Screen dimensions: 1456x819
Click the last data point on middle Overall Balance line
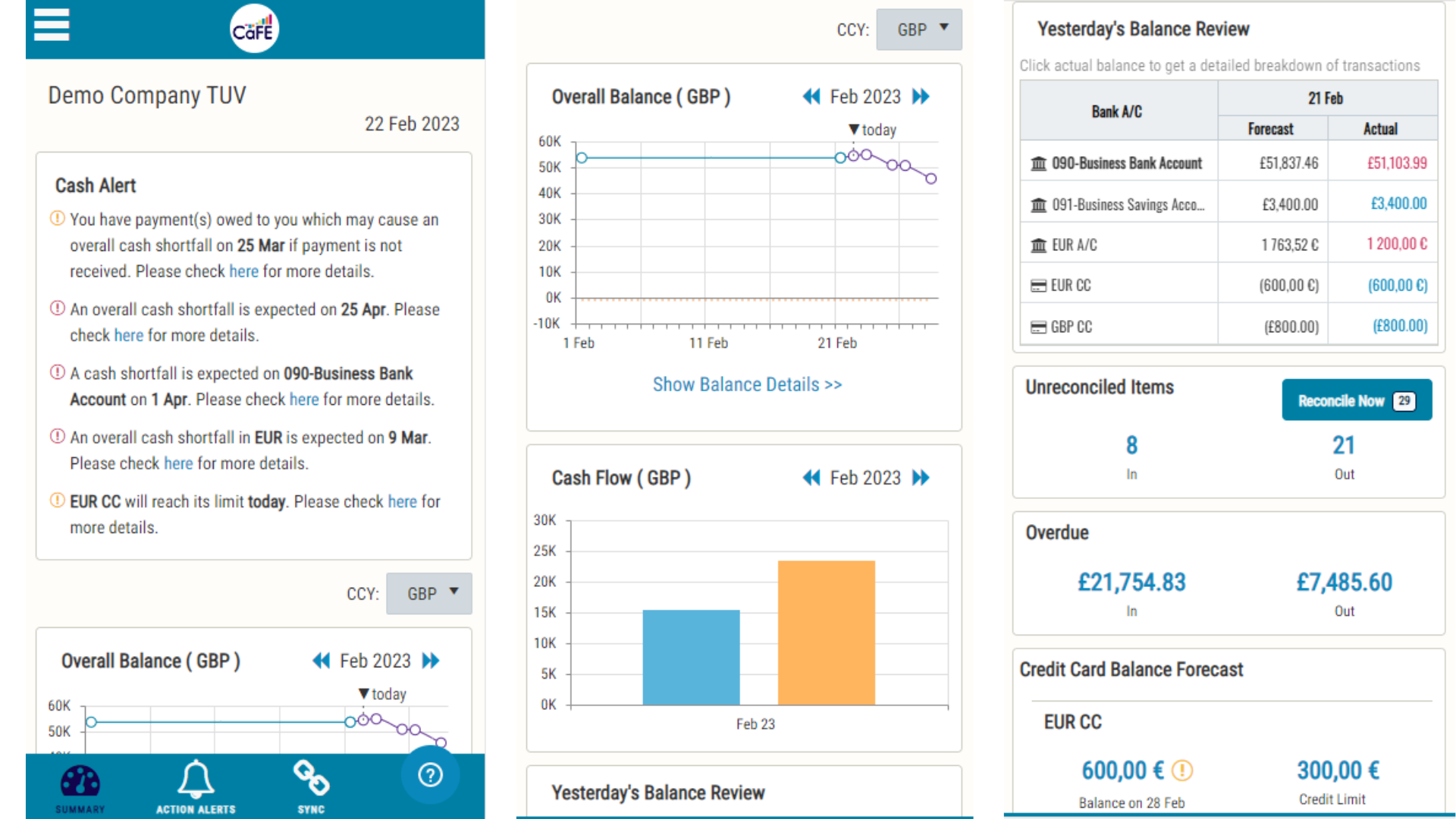click(x=931, y=179)
